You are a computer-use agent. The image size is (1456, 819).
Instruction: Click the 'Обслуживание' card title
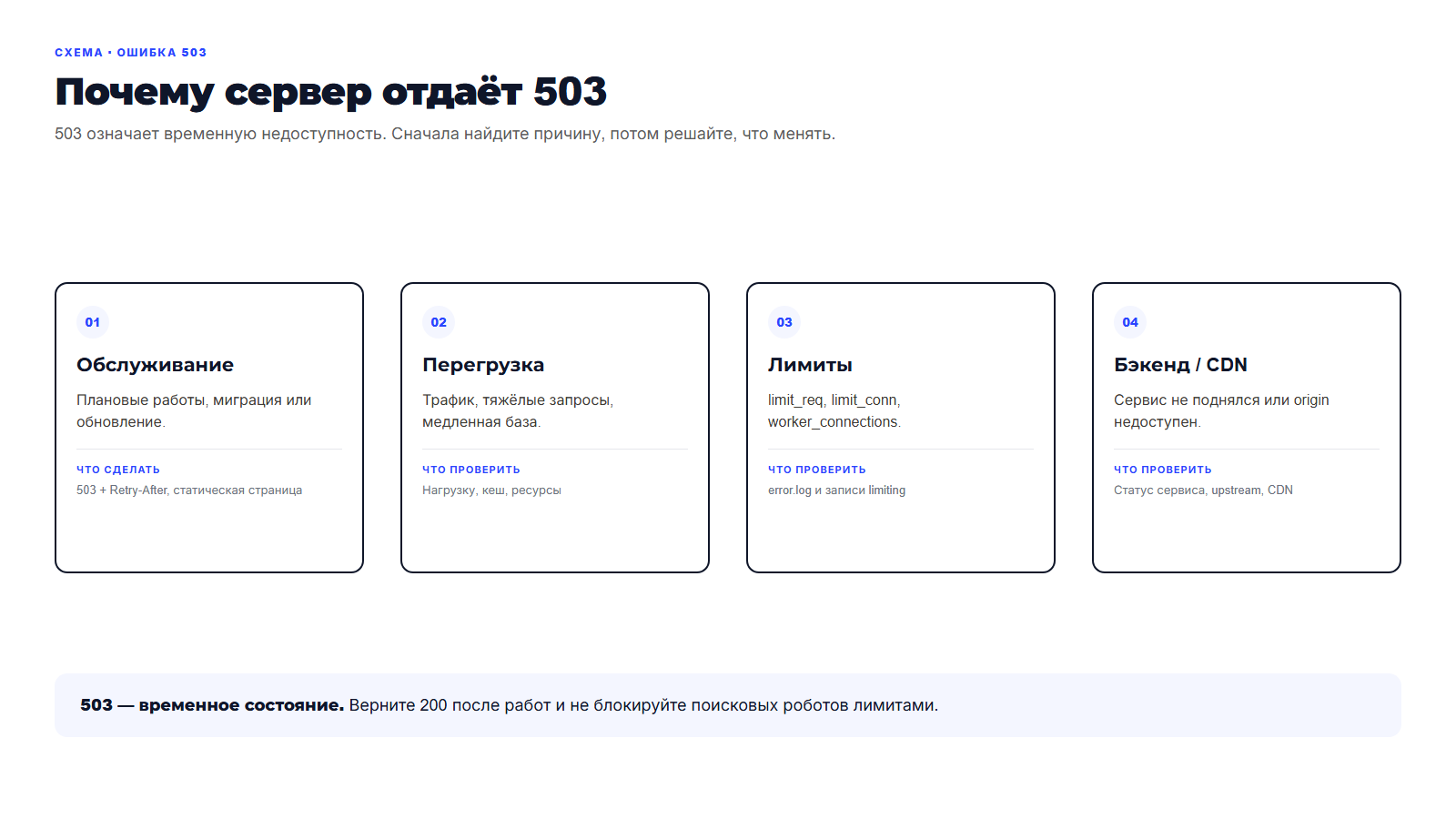click(155, 365)
